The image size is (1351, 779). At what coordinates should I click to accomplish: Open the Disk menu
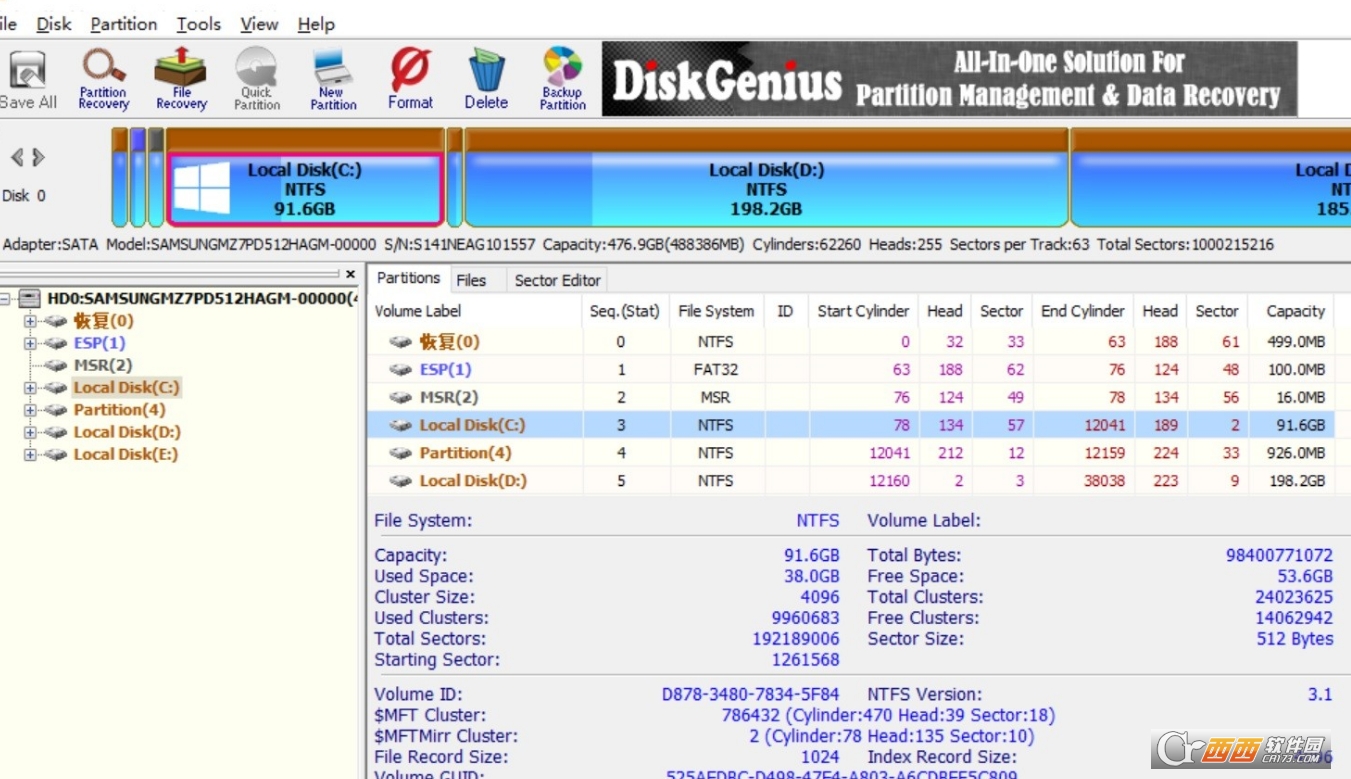click(x=54, y=24)
